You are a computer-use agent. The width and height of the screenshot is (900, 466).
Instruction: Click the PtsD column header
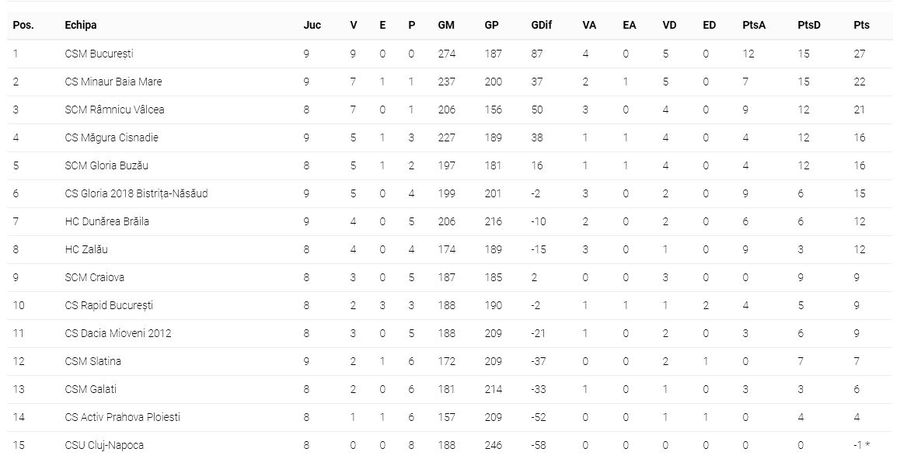tap(809, 25)
